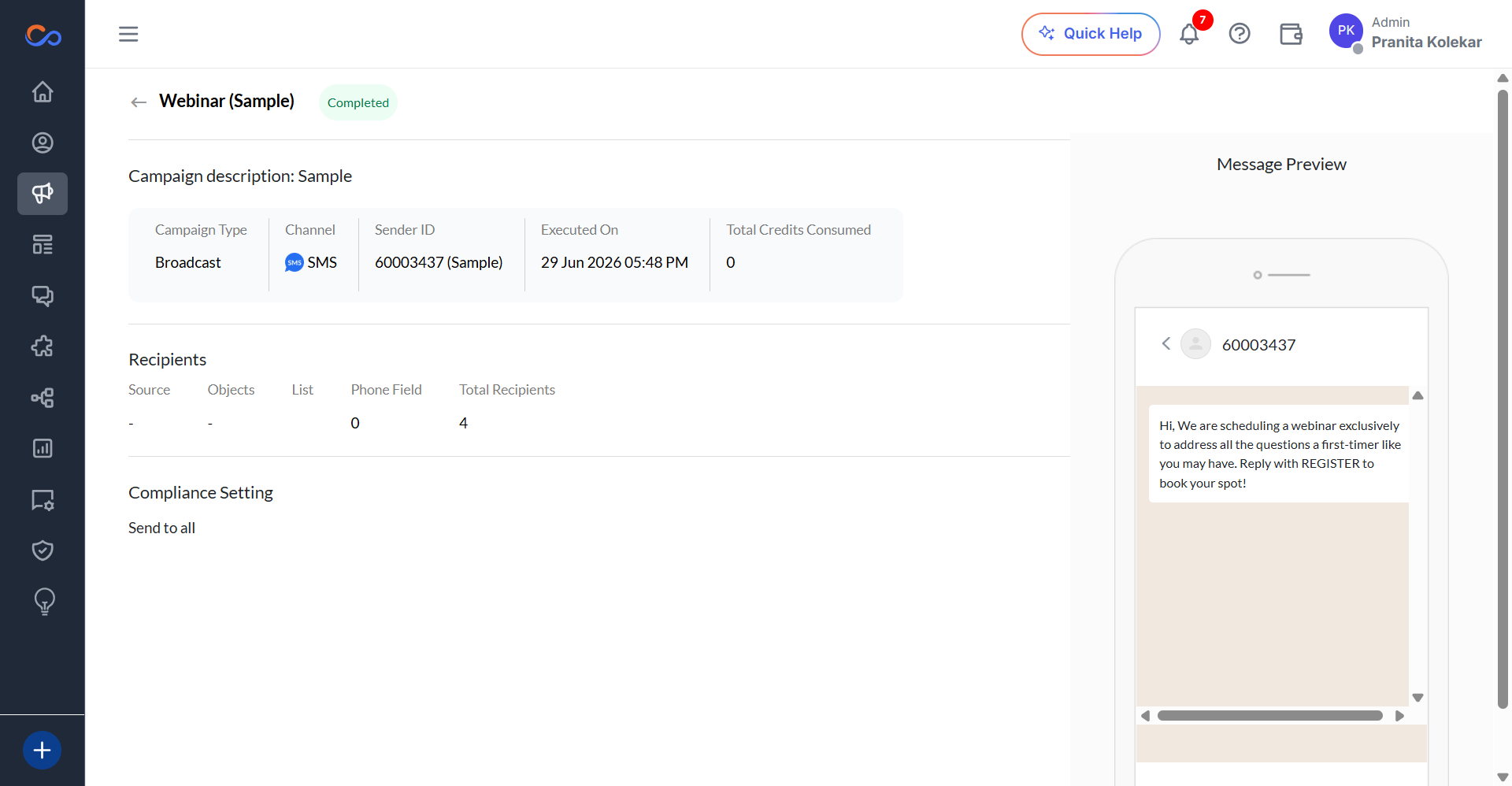Image resolution: width=1512 pixels, height=786 pixels.
Task: Open the Integrations puzzle icon
Action: click(43, 347)
